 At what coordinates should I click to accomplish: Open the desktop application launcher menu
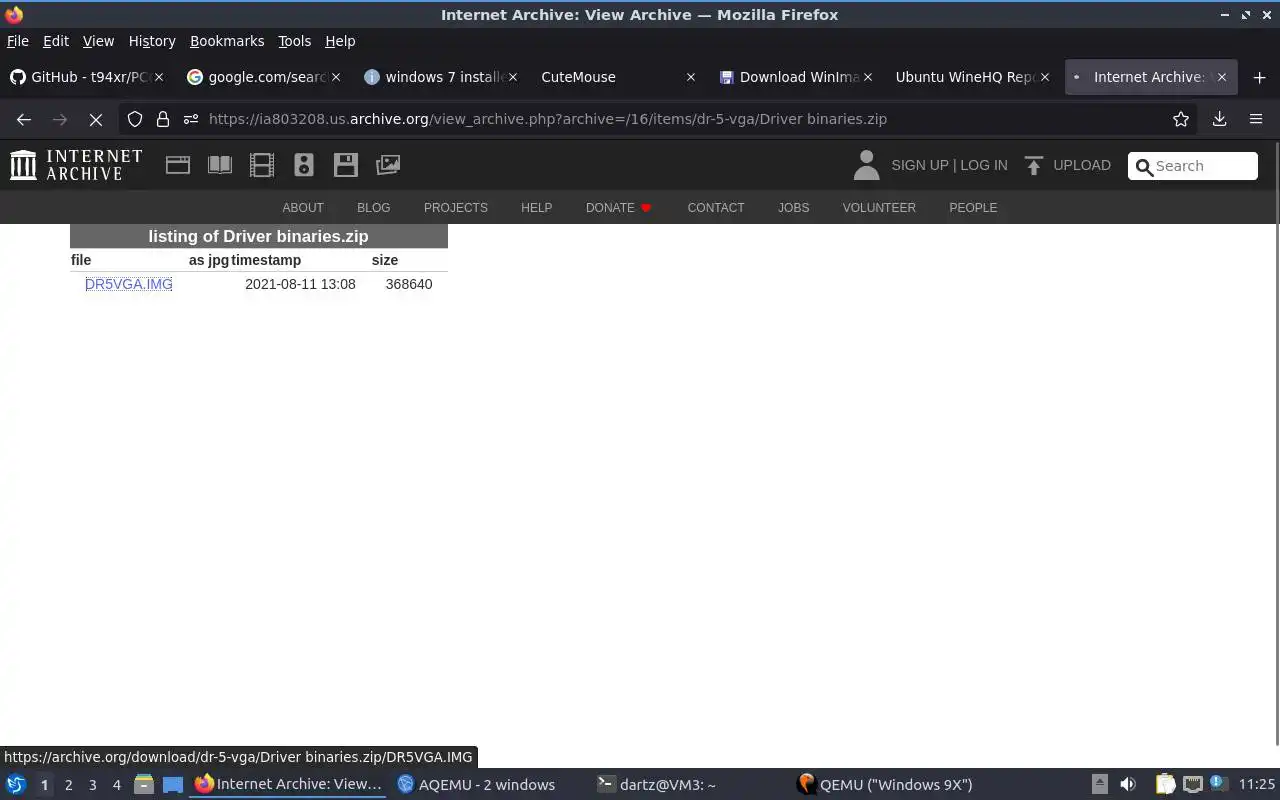pyautogui.click(x=15, y=784)
